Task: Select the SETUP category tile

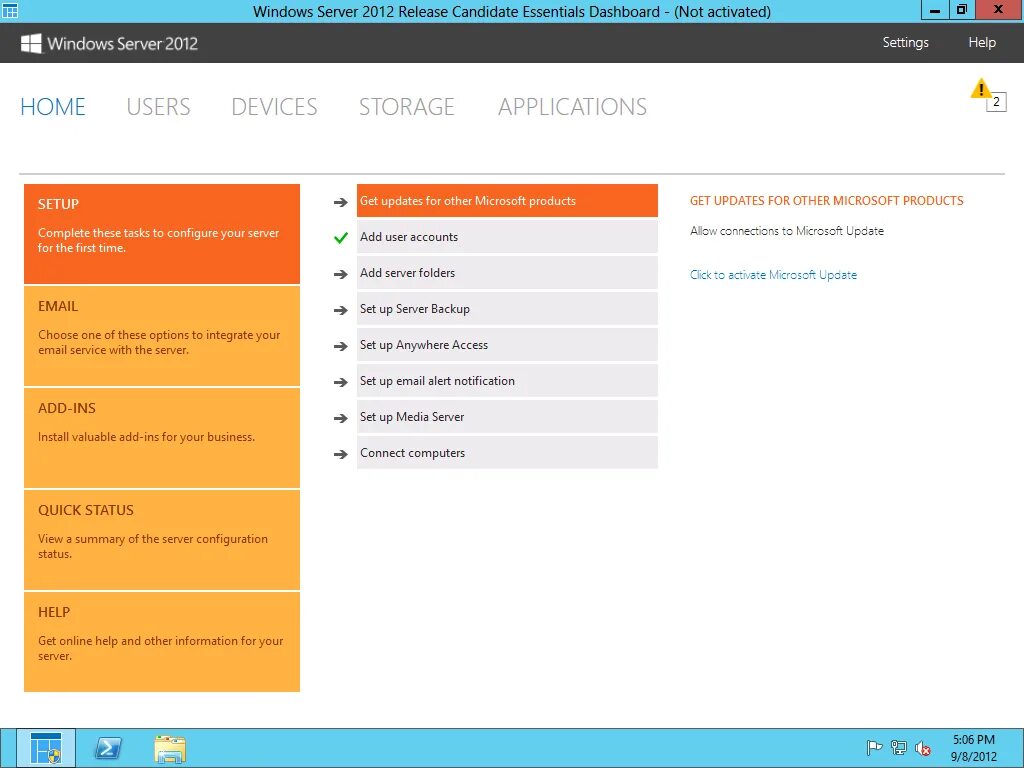Action: [x=162, y=234]
